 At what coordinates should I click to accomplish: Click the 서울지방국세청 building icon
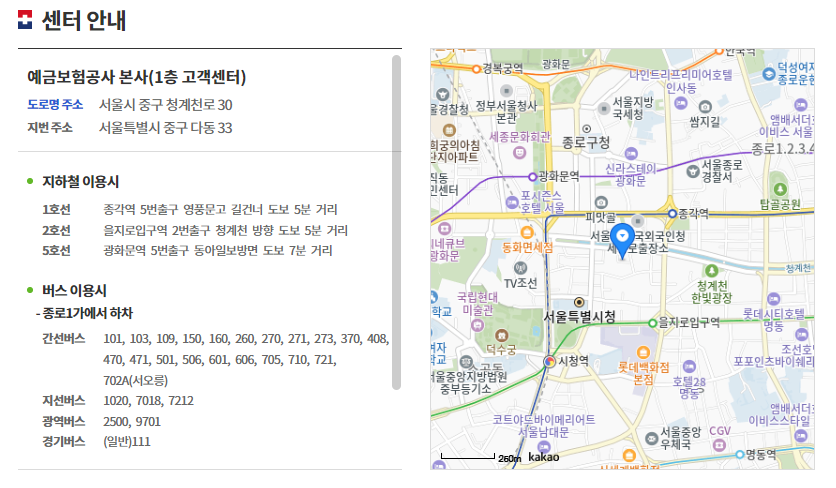pos(603,108)
